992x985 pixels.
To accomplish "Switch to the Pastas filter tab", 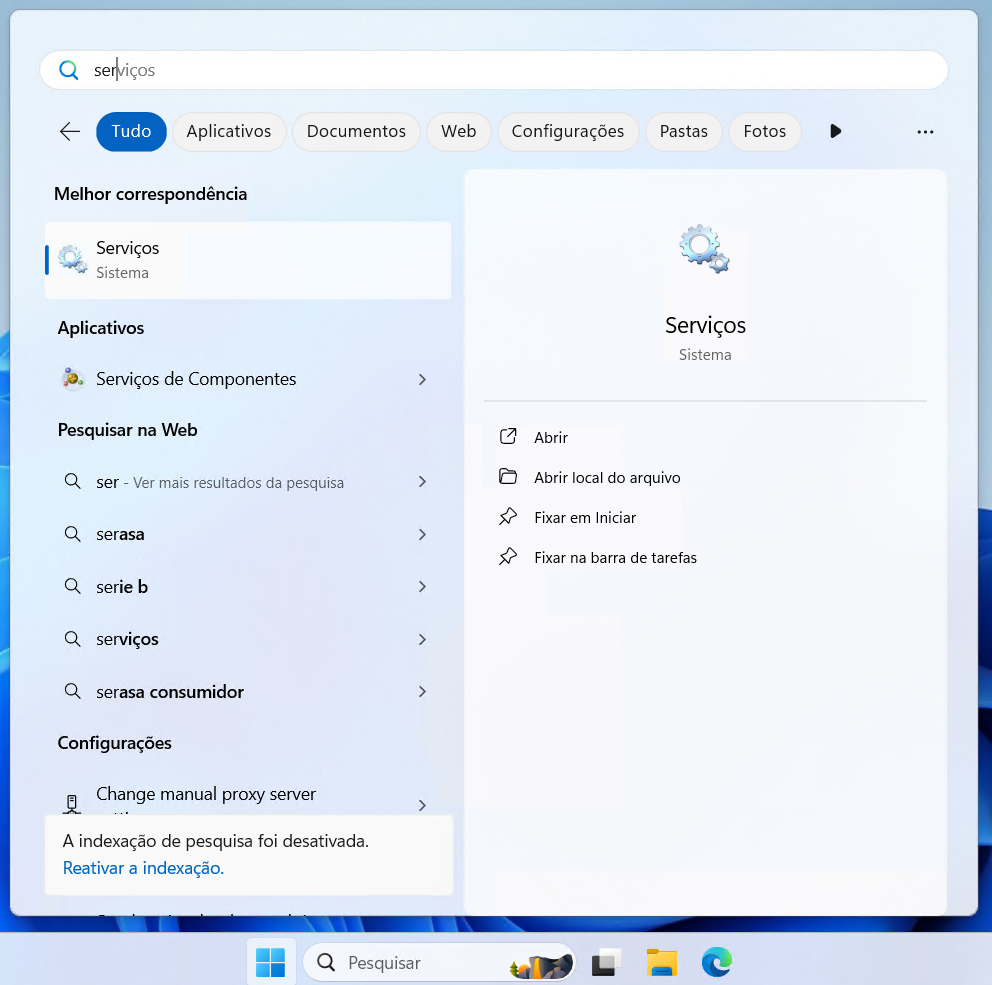I will click(x=684, y=132).
